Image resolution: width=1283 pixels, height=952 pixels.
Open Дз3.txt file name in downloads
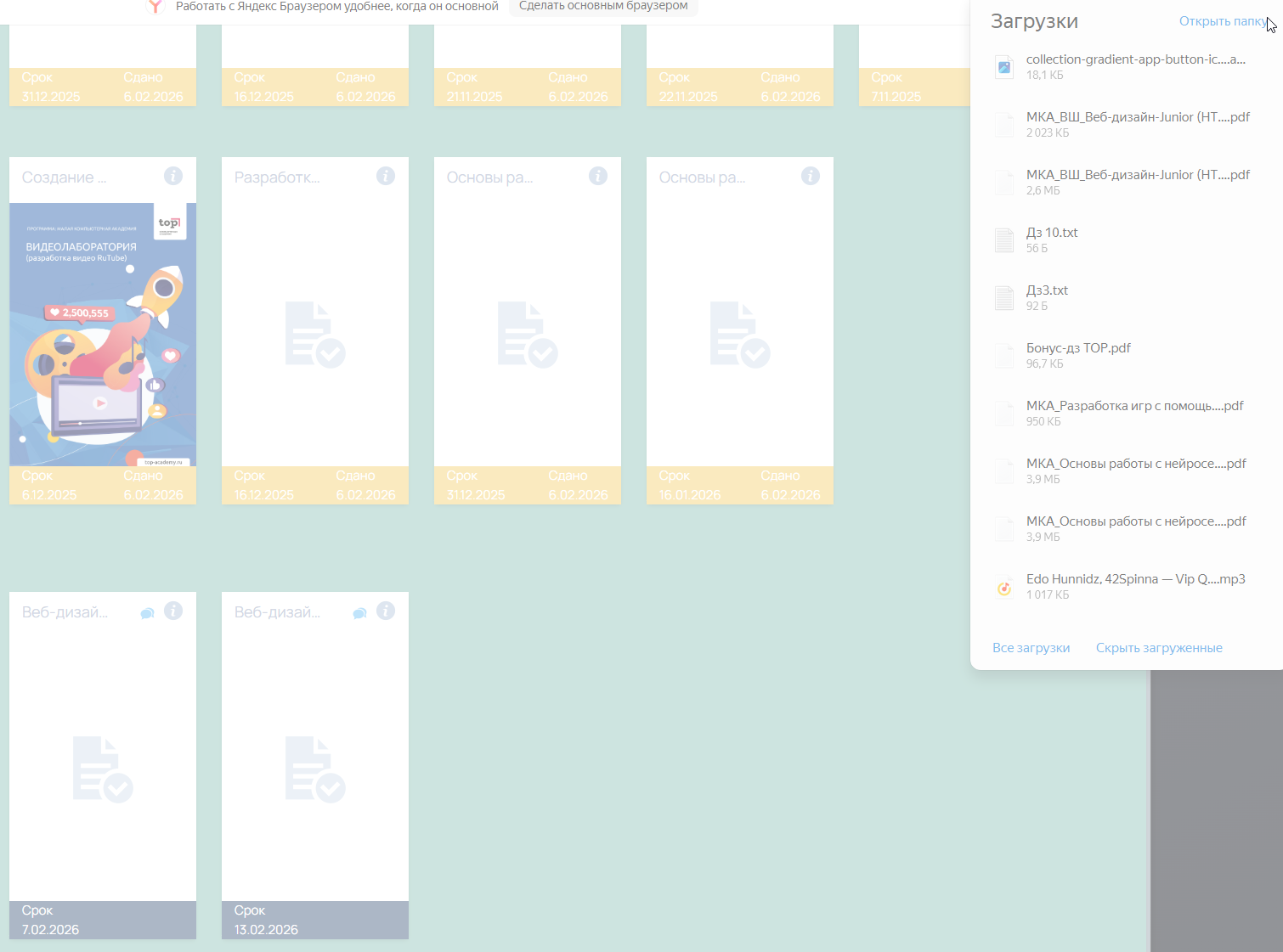click(x=1047, y=290)
